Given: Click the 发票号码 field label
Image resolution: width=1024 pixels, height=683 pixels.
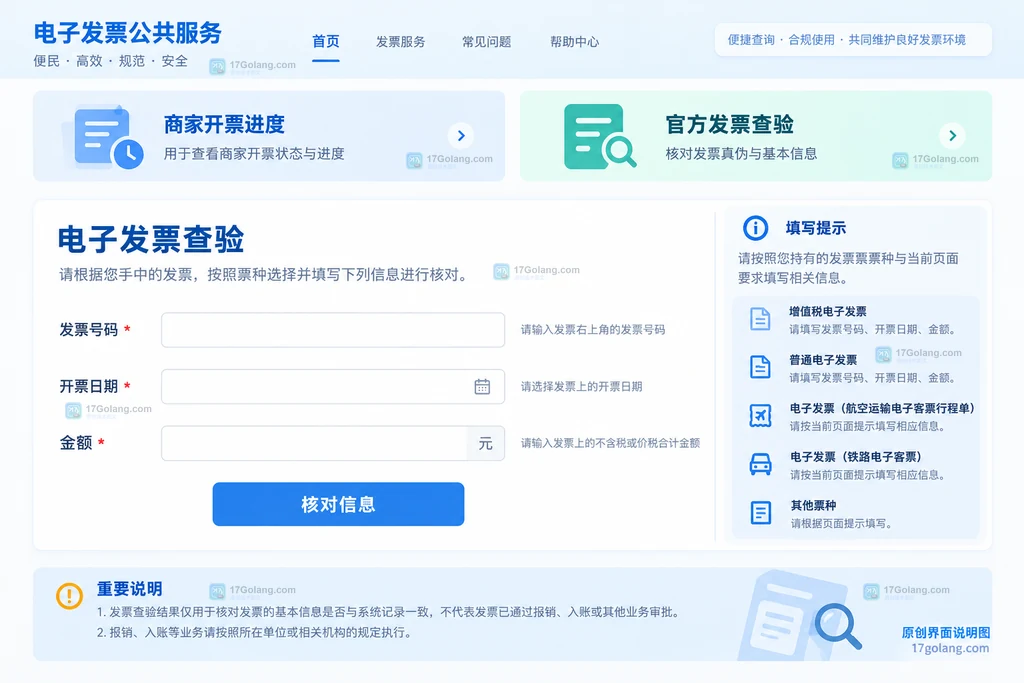Looking at the screenshot, I should point(89,330).
